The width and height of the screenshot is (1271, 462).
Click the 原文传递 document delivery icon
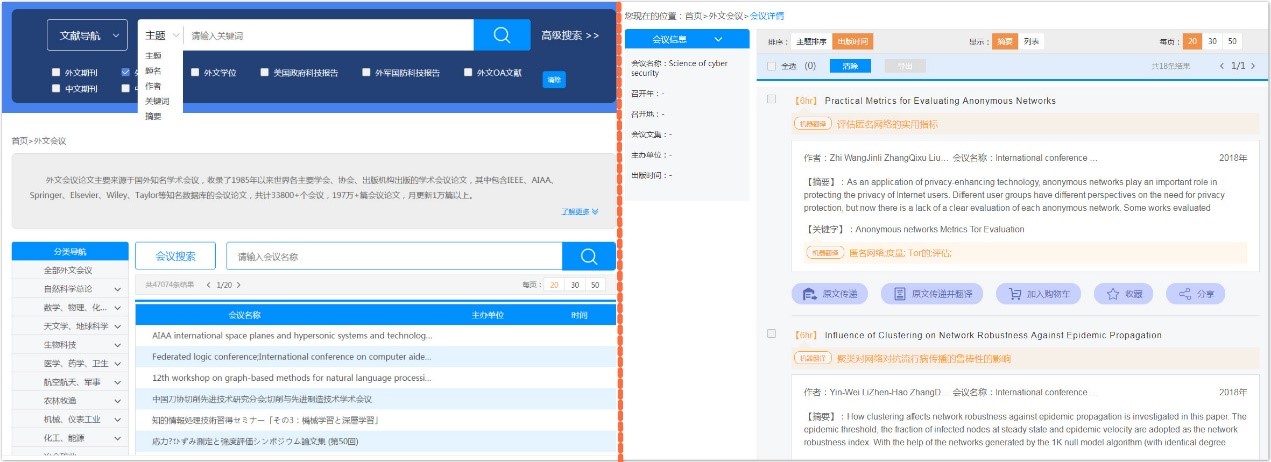[x=807, y=294]
